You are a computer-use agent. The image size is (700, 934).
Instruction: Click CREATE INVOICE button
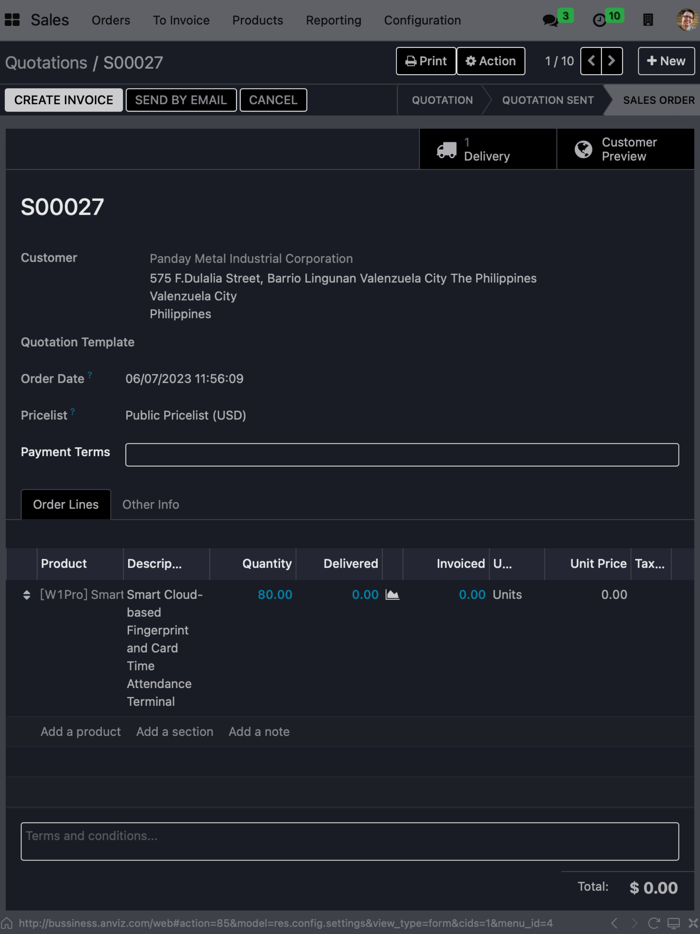[64, 100]
